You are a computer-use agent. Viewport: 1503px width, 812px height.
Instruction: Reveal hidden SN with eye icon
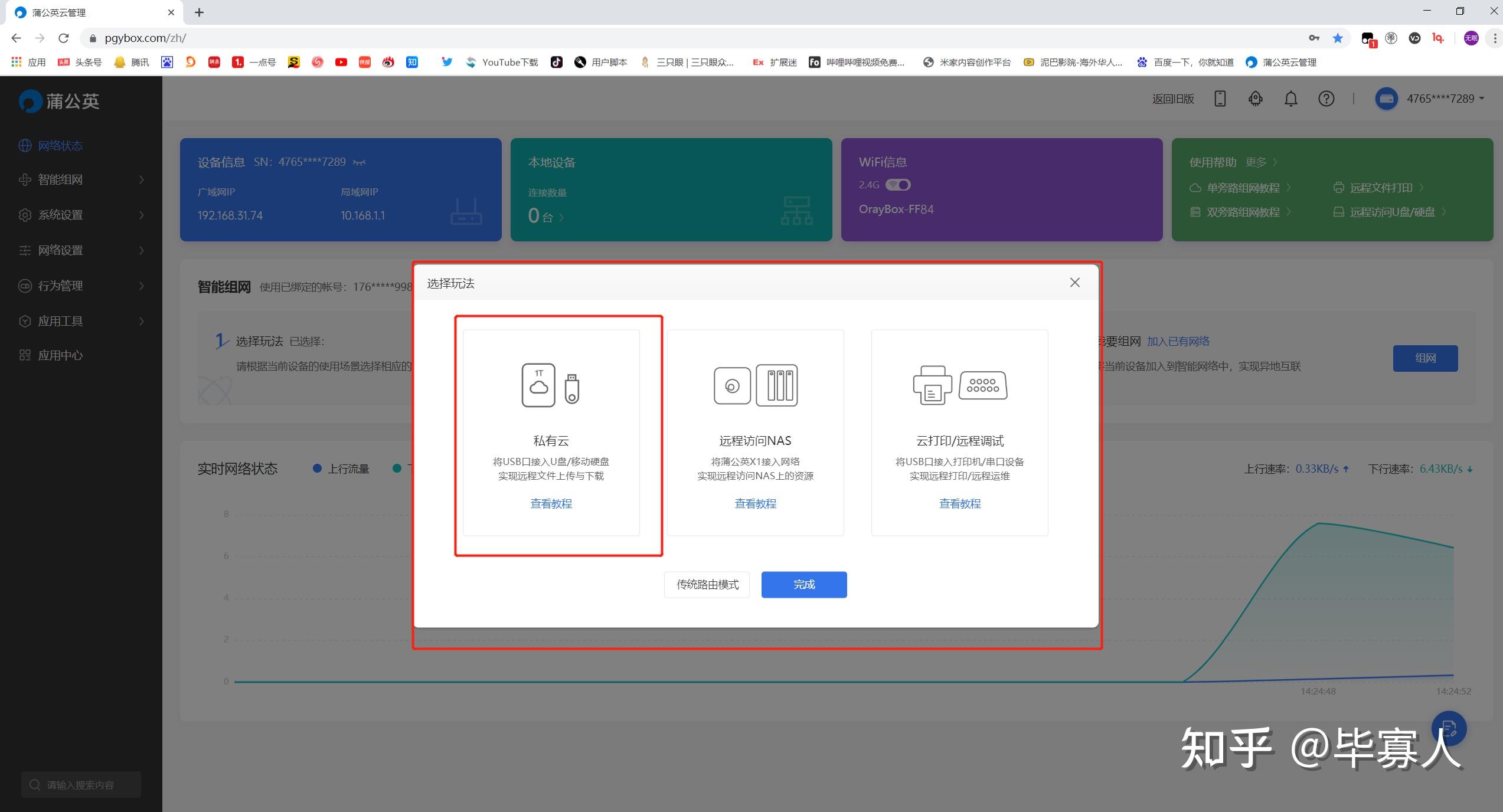click(359, 162)
